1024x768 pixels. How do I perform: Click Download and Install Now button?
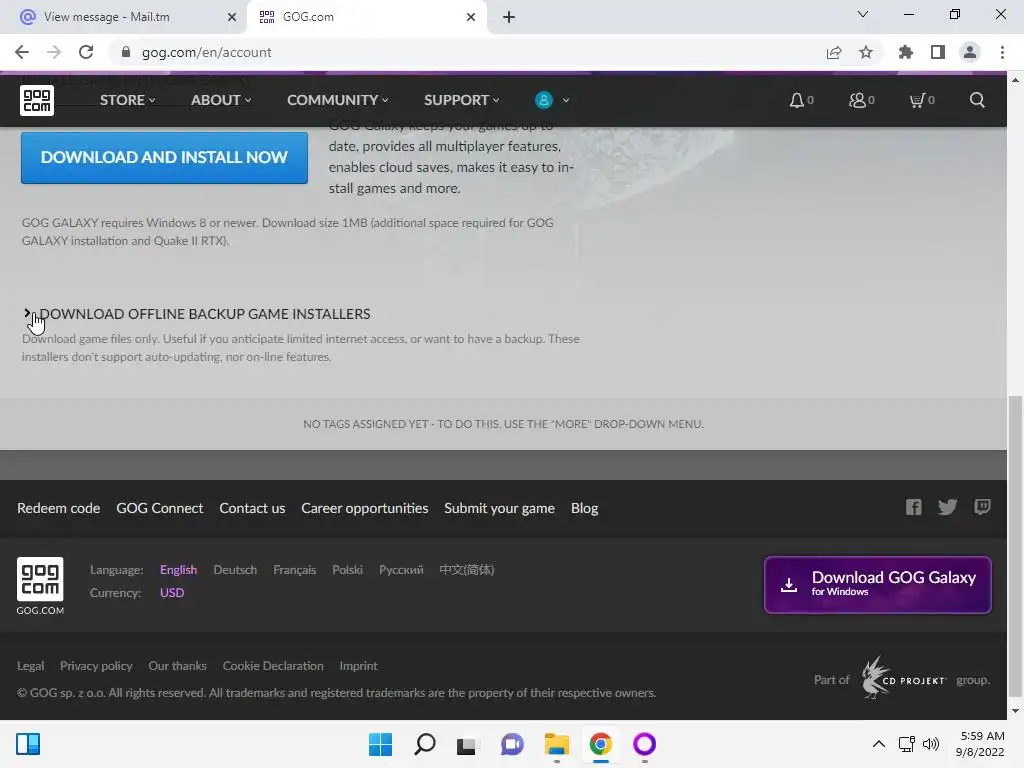pos(164,157)
